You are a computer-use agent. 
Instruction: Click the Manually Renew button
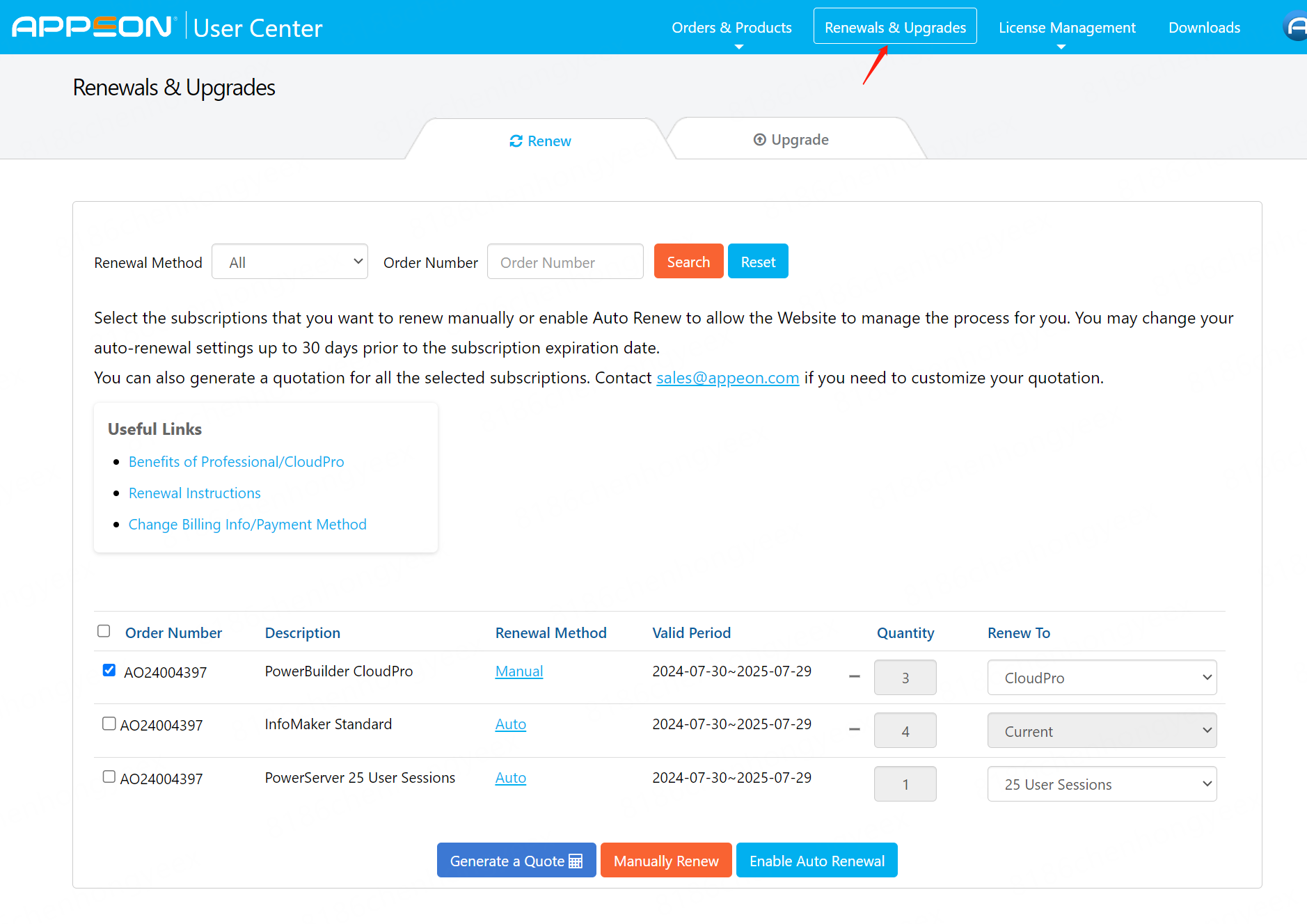[666, 861]
